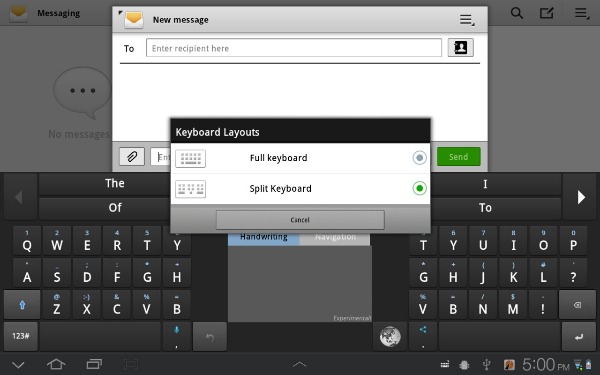Tap the Messaging app envelope icon
Viewport: 600px width, 375px height.
[x=18, y=13]
